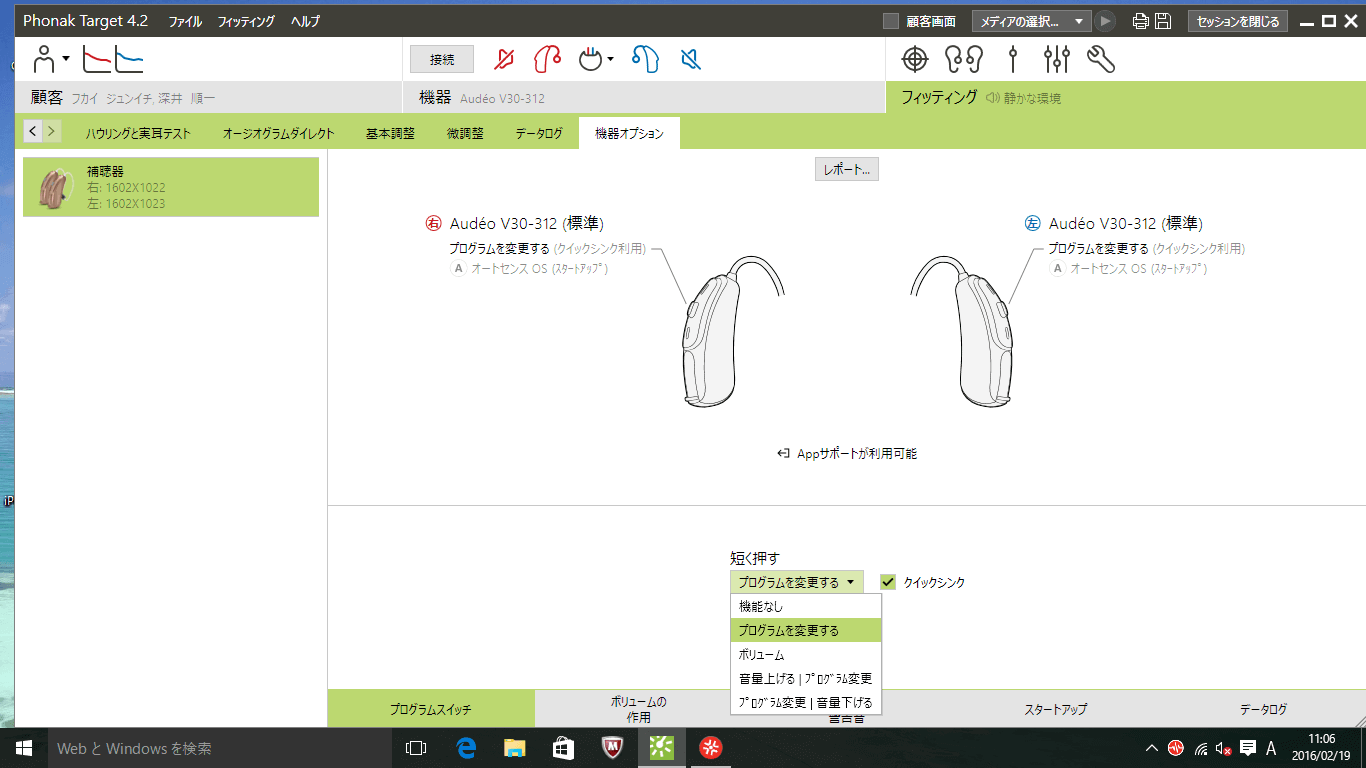Uncheck the クイックシンク checkbox

[888, 582]
